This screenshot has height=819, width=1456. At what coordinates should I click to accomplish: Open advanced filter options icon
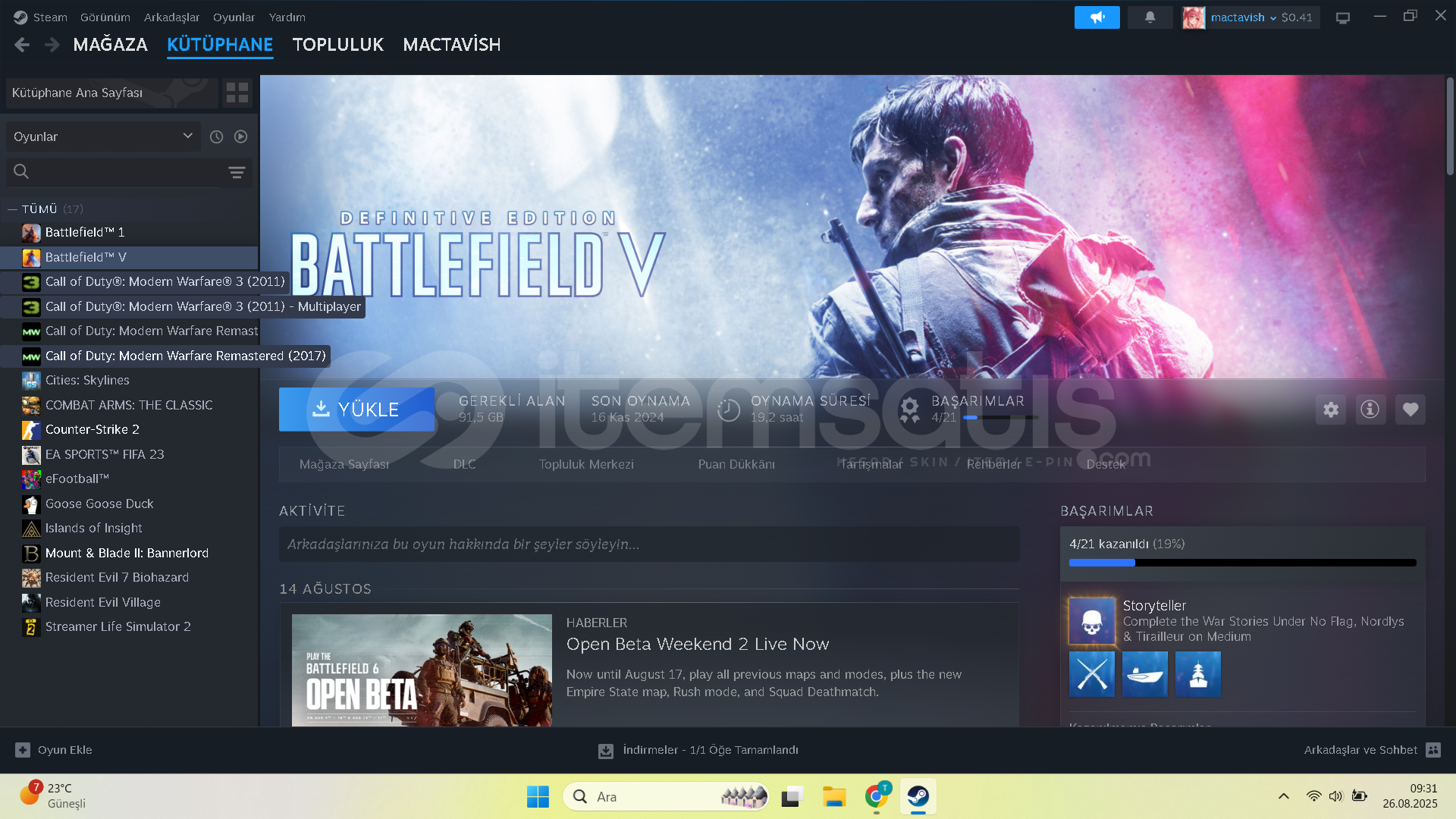[237, 172]
